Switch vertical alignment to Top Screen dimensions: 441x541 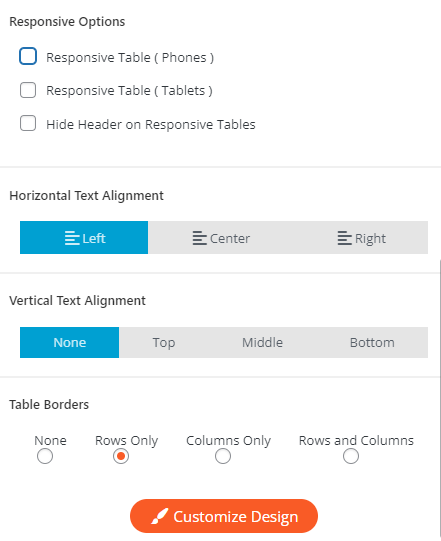pos(164,343)
